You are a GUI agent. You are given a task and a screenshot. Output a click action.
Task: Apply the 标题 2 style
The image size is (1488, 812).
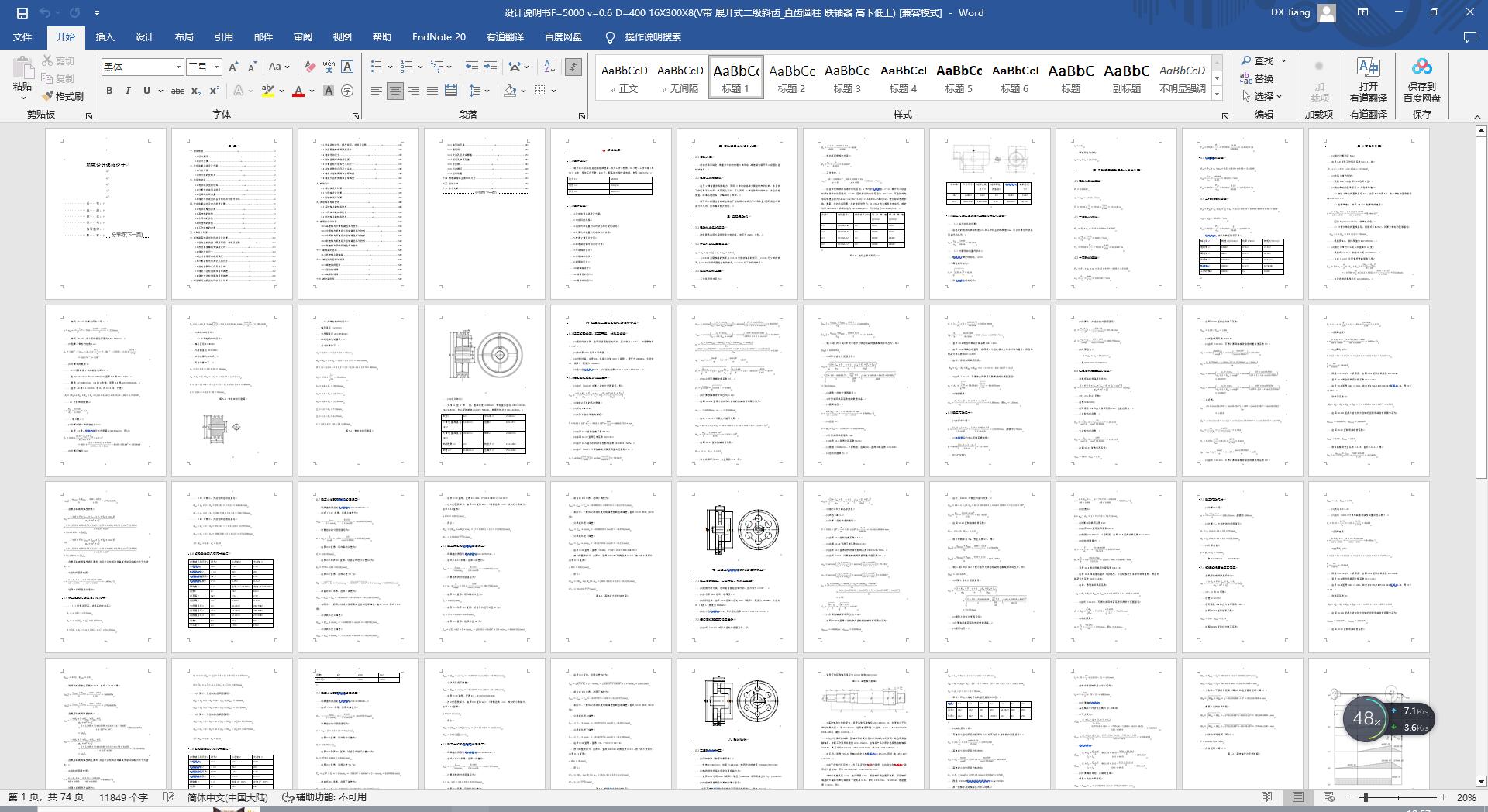(x=791, y=77)
